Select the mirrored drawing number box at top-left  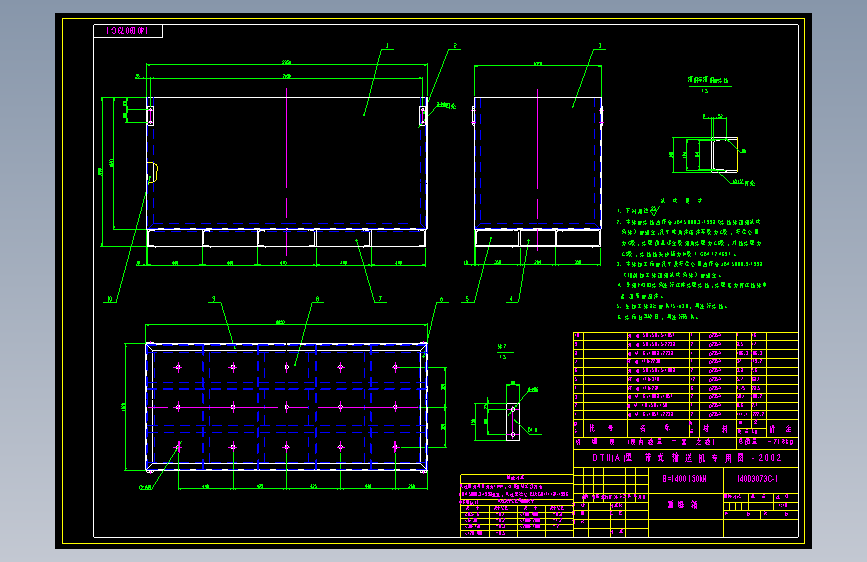(x=128, y=31)
